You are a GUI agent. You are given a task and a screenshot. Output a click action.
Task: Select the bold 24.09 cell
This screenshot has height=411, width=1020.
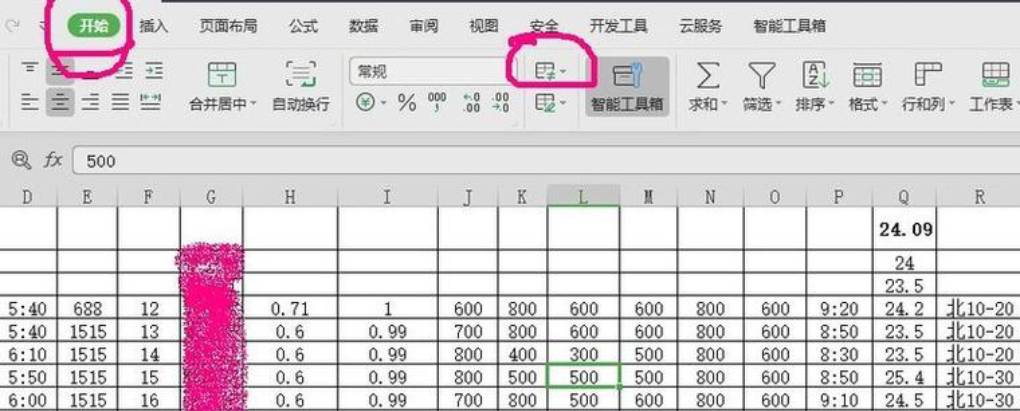[904, 228]
